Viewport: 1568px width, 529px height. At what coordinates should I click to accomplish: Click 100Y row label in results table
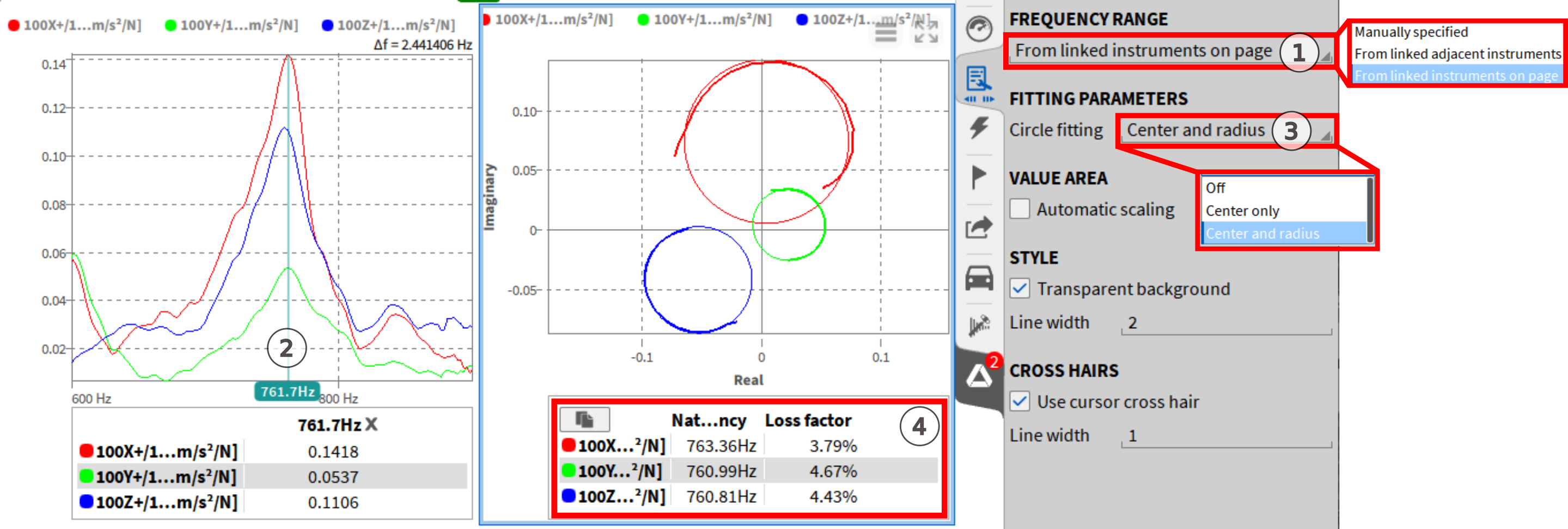621,471
